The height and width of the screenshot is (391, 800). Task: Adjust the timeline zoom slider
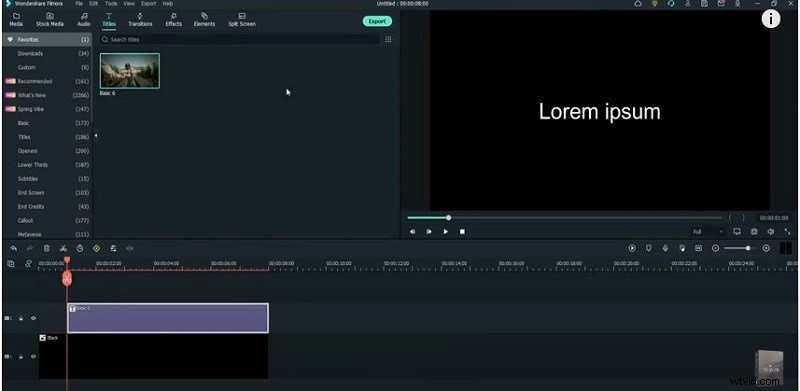coord(740,248)
